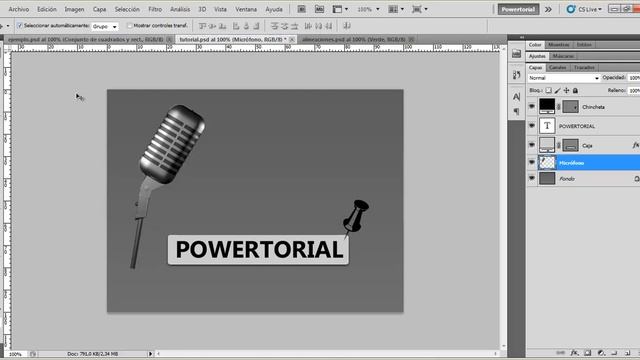This screenshot has height=360, width=640.
Task: Launch Mini Bridge from the application bar
Action: tap(319, 9)
